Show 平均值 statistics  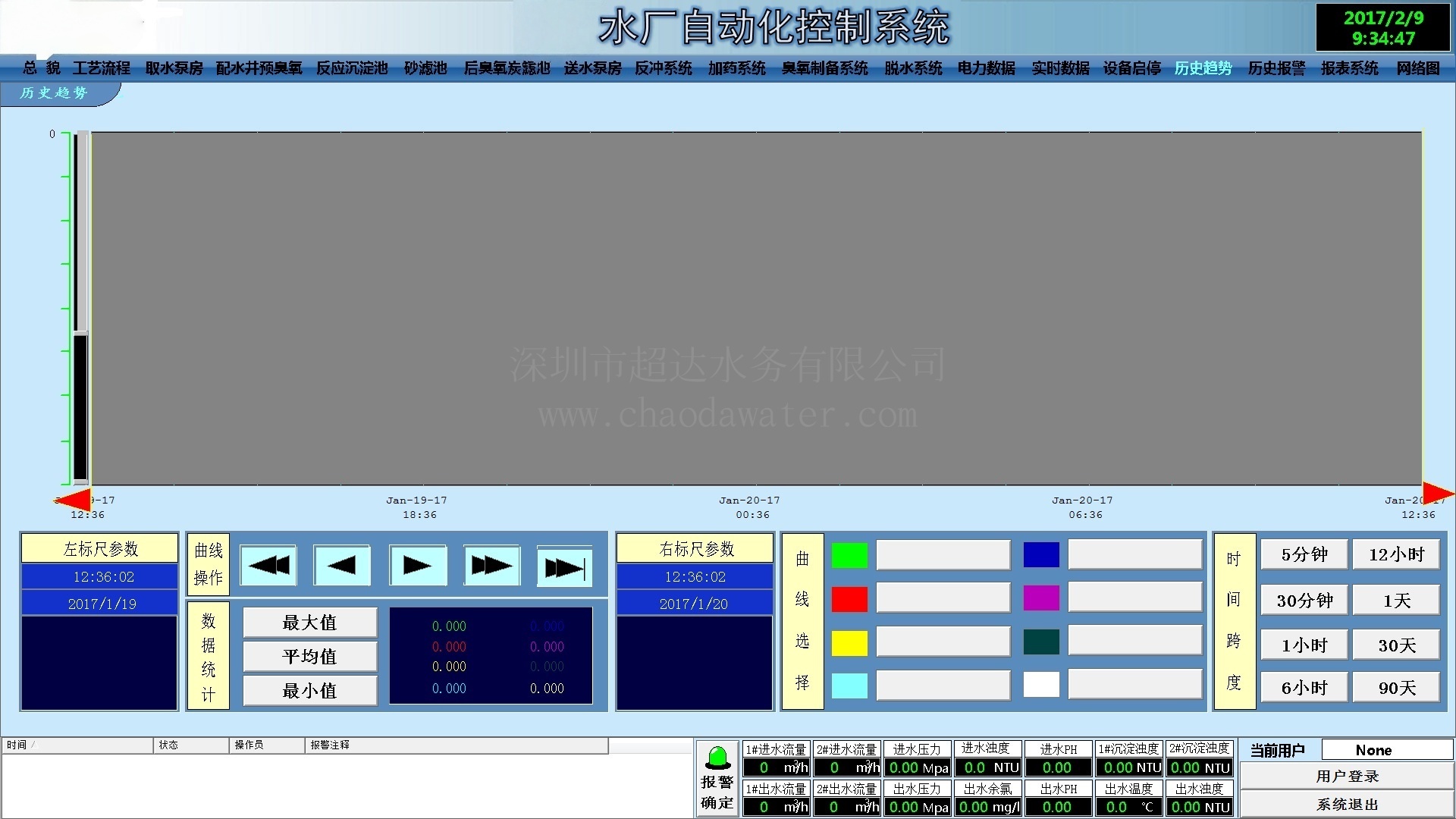tap(310, 657)
